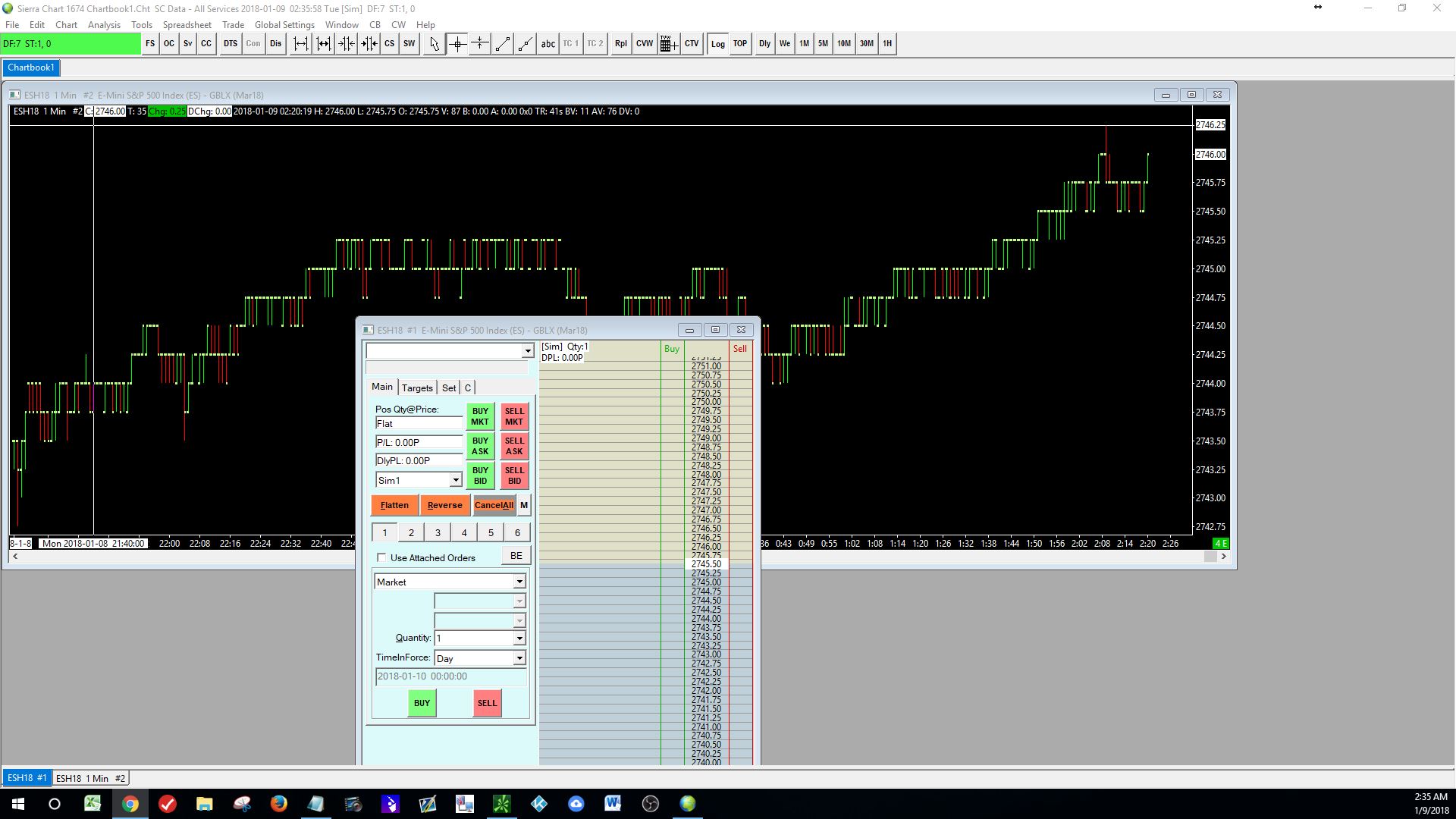Expand the TimeInForce Day dropdown
The width and height of the screenshot is (1456, 819).
(x=519, y=658)
